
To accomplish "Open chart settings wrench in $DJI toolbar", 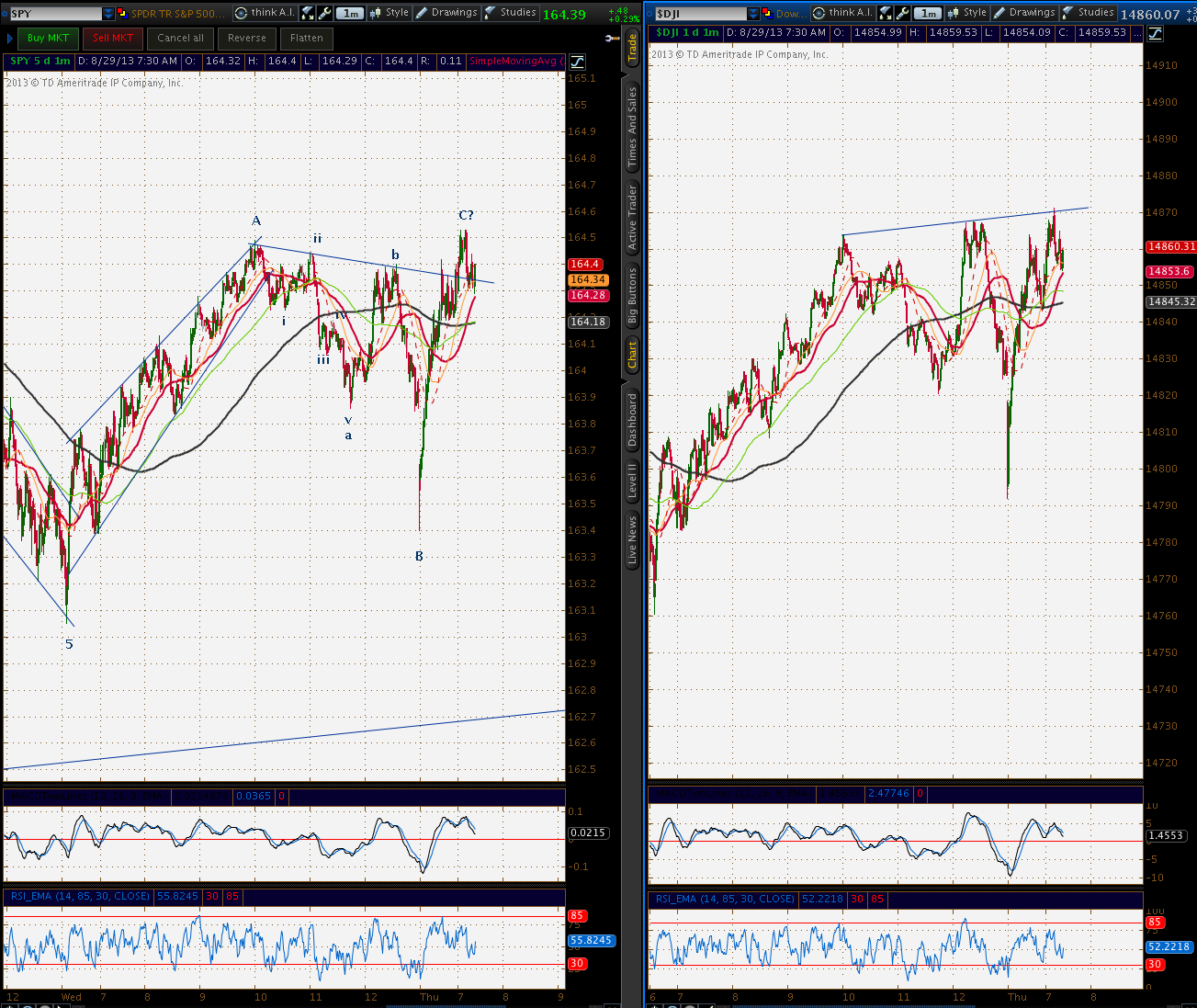I will click(x=902, y=13).
